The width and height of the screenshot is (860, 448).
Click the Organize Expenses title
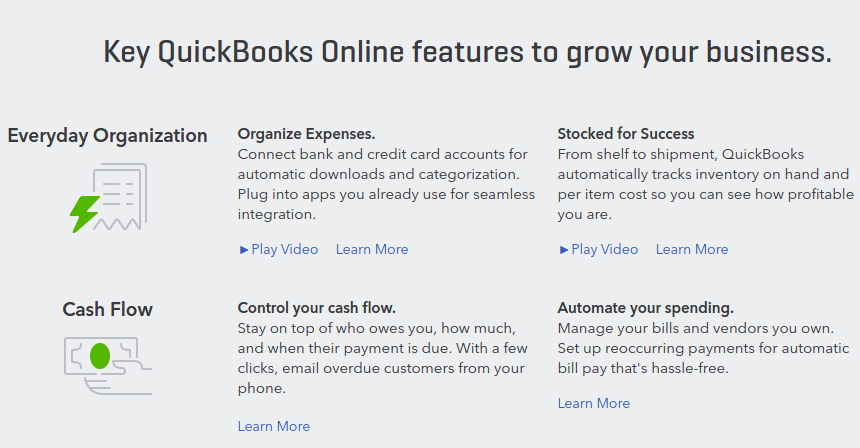pyautogui.click(x=307, y=134)
